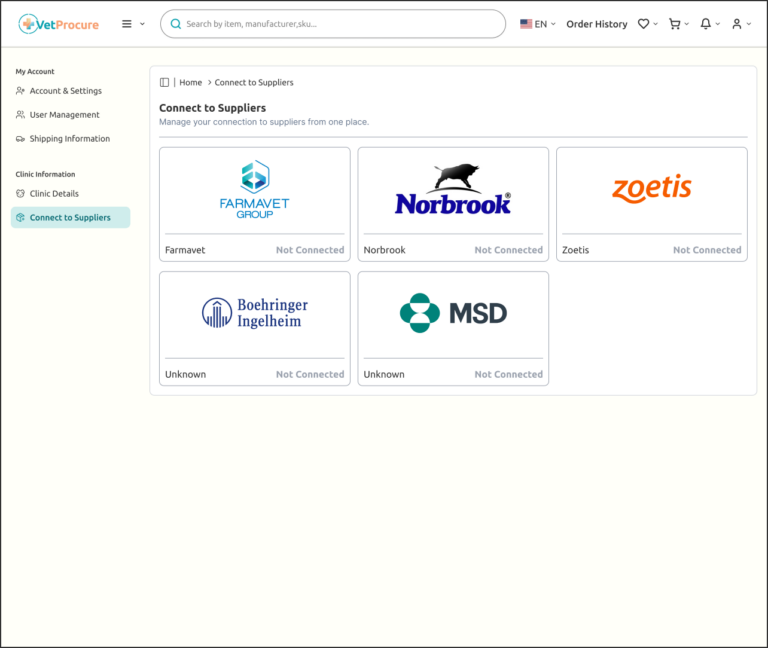Click the notifications bell icon

705,24
